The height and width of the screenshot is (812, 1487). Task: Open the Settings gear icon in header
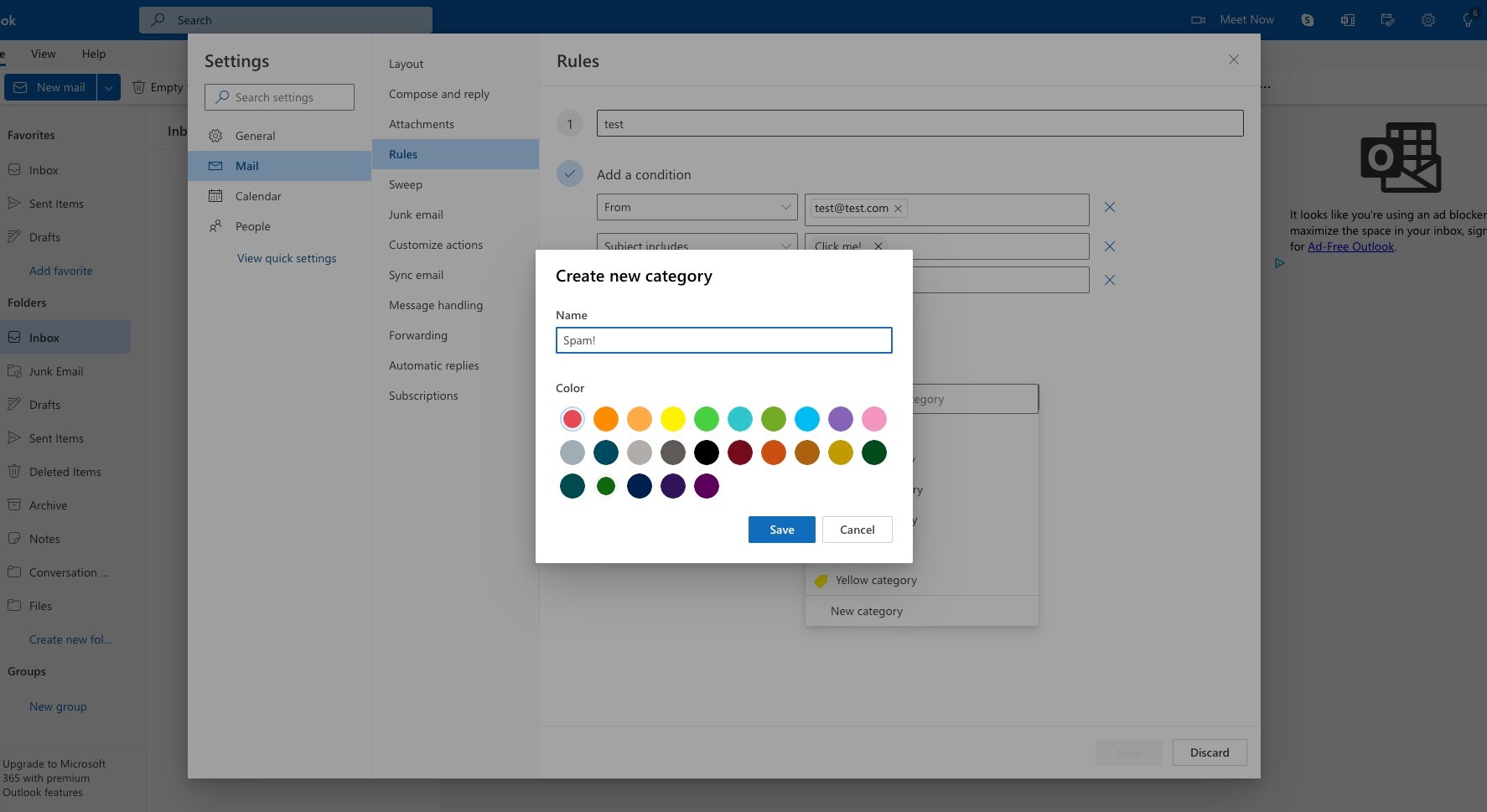point(1427,20)
